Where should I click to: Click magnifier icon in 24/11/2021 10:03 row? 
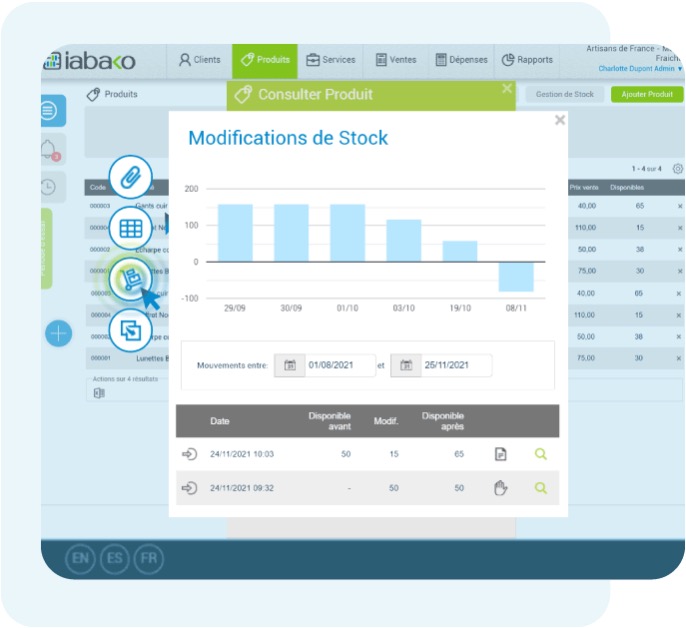point(541,454)
